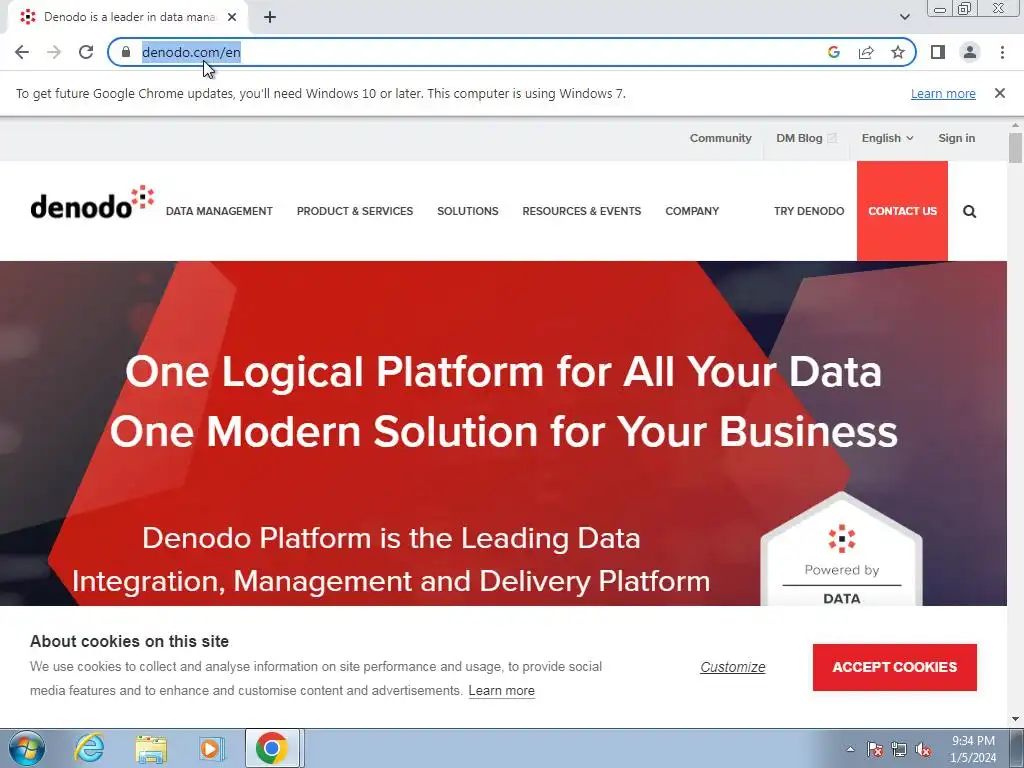The height and width of the screenshot is (768, 1024).
Task: View site info via padlock icon
Action: click(x=126, y=52)
